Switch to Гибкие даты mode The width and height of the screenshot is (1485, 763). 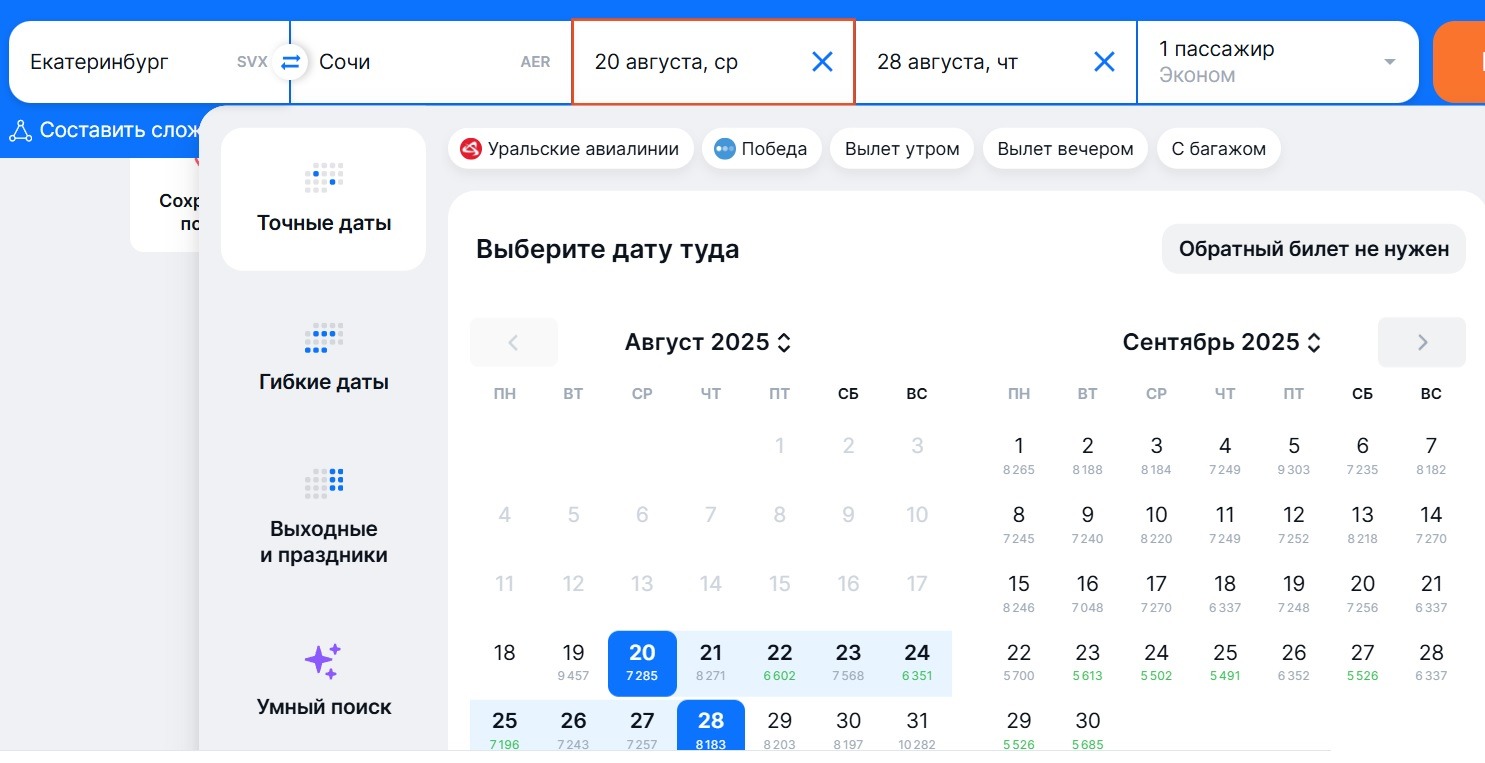click(x=323, y=358)
